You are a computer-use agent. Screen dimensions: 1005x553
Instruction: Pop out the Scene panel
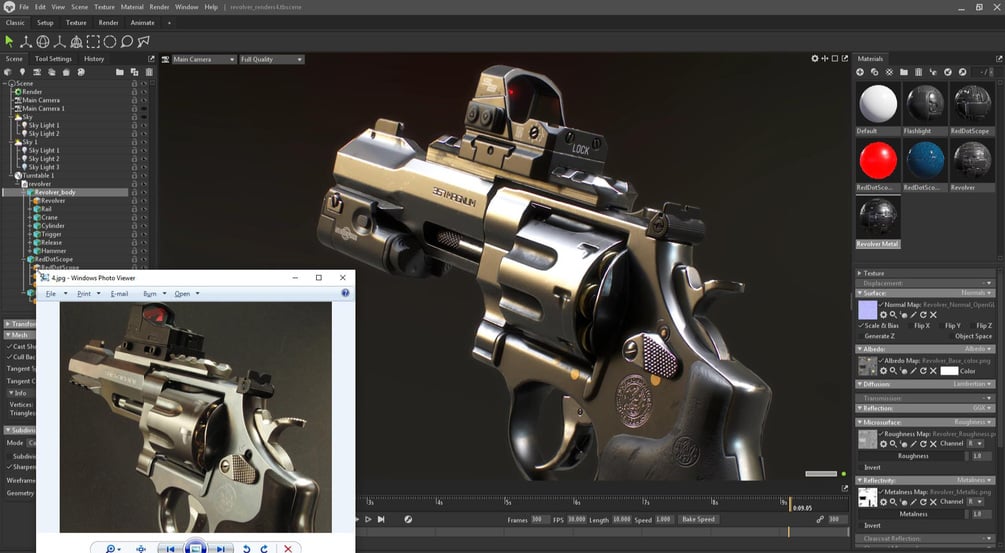151,58
